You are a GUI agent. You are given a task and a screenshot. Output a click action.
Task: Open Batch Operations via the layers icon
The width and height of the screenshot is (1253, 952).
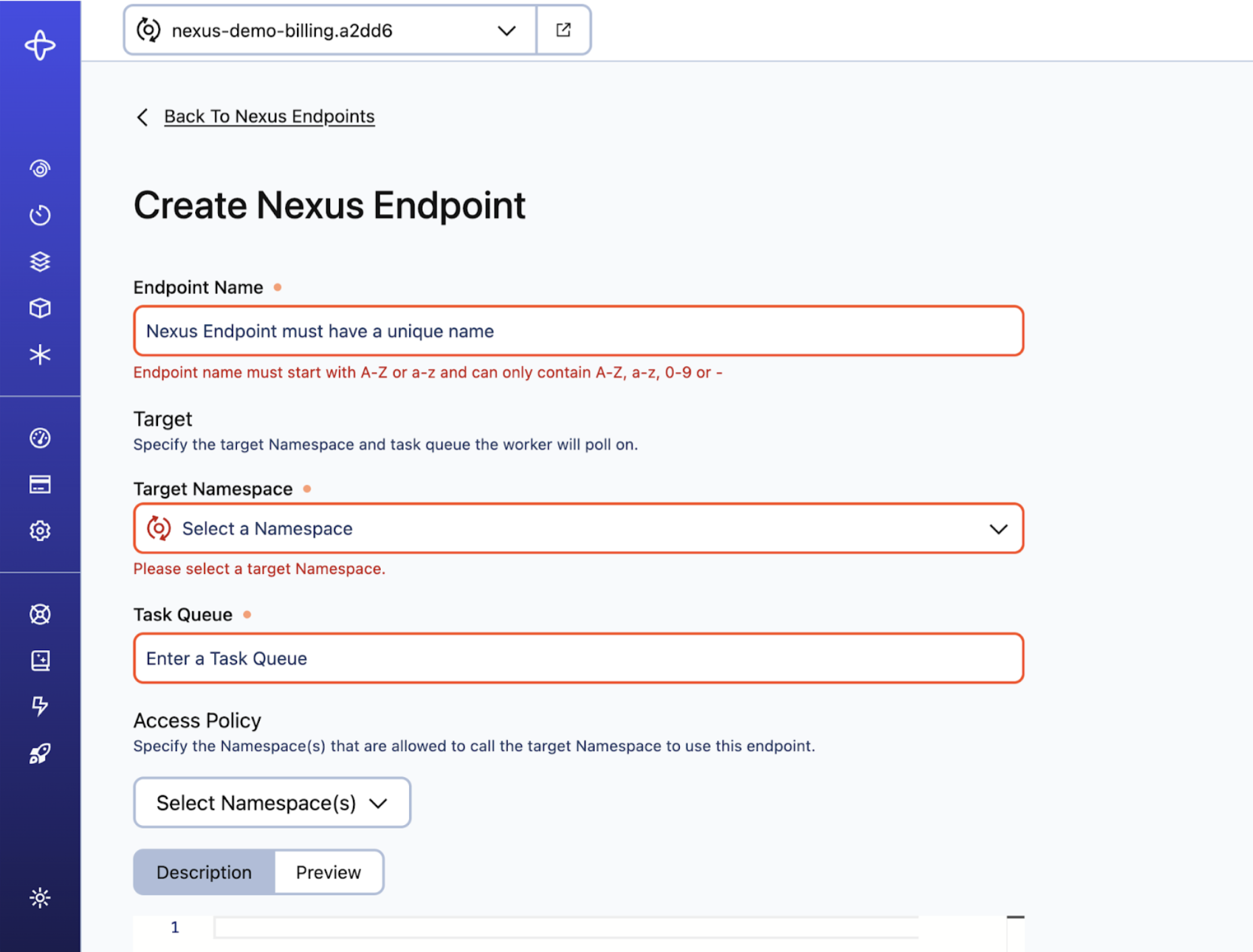[41, 262]
